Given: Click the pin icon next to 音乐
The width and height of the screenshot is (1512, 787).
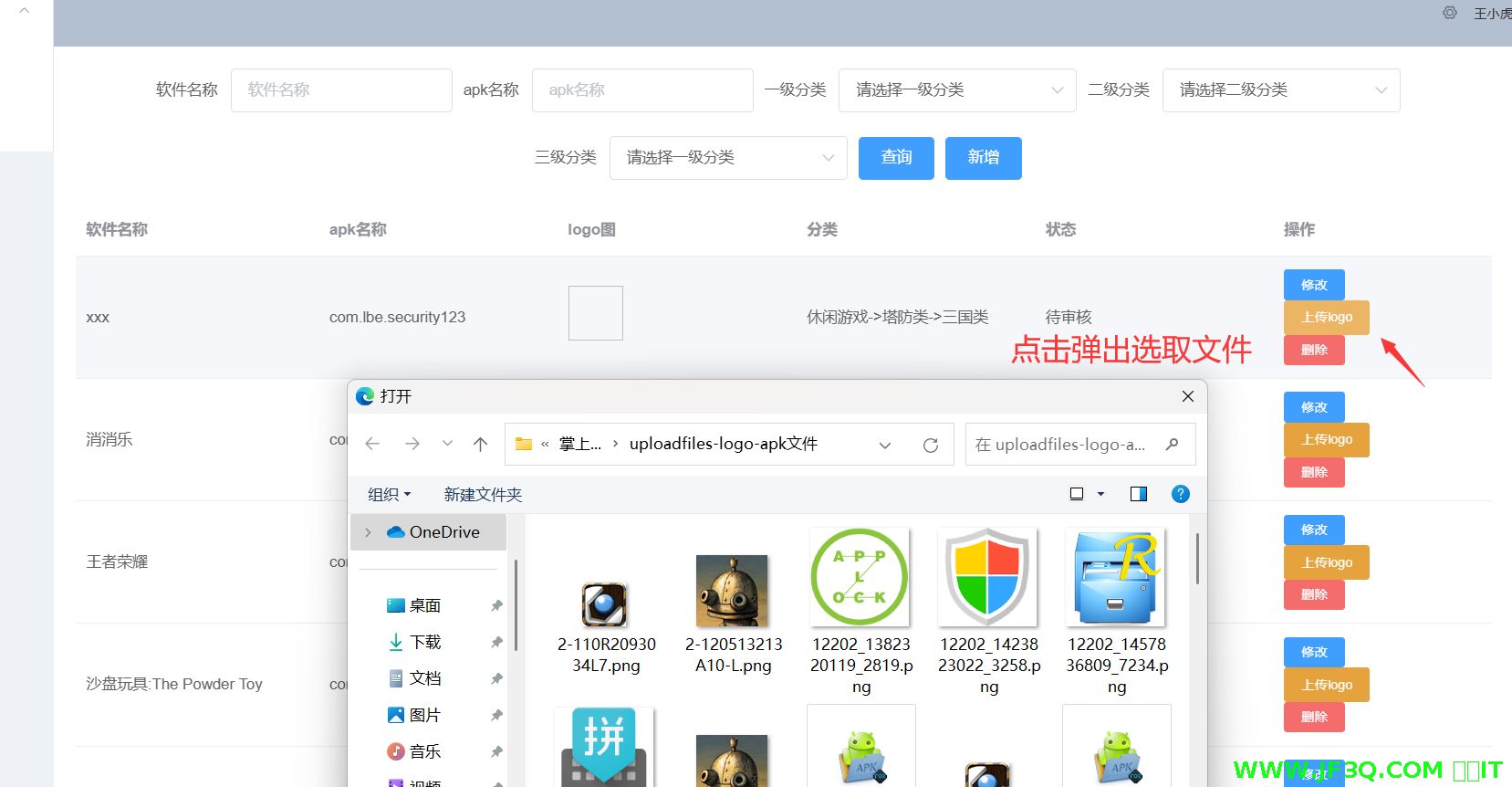Looking at the screenshot, I should 496,751.
